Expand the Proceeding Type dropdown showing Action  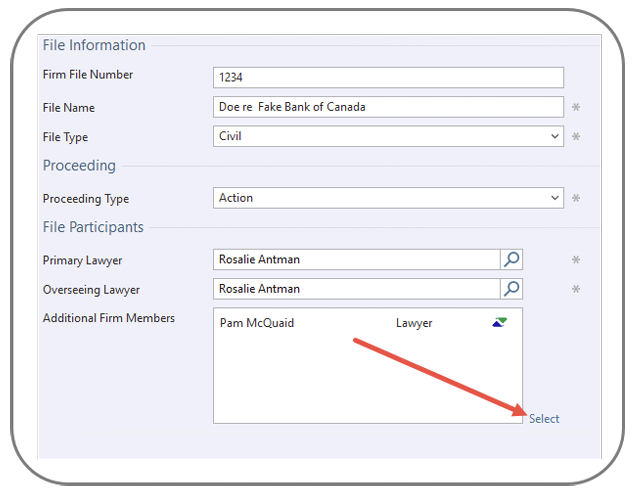388,198
